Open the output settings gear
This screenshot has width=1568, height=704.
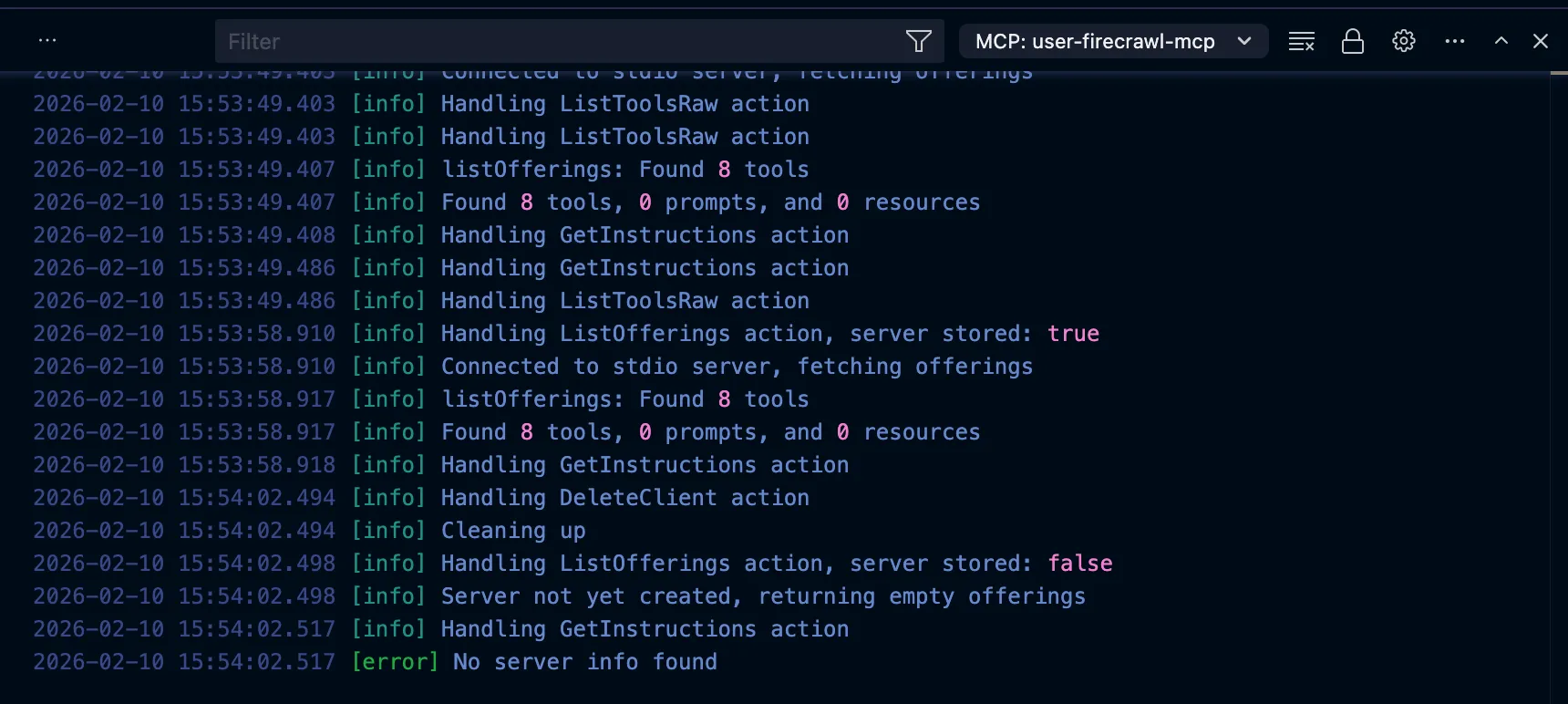point(1404,41)
